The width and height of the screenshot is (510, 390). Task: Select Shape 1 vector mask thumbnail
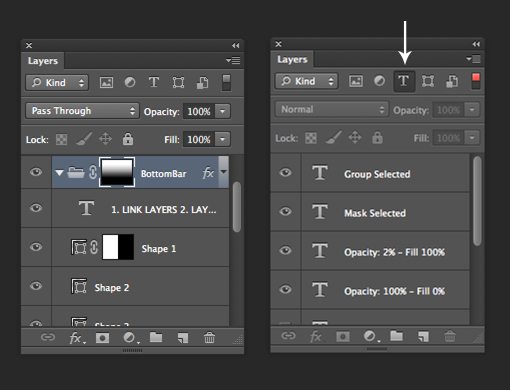tap(118, 247)
